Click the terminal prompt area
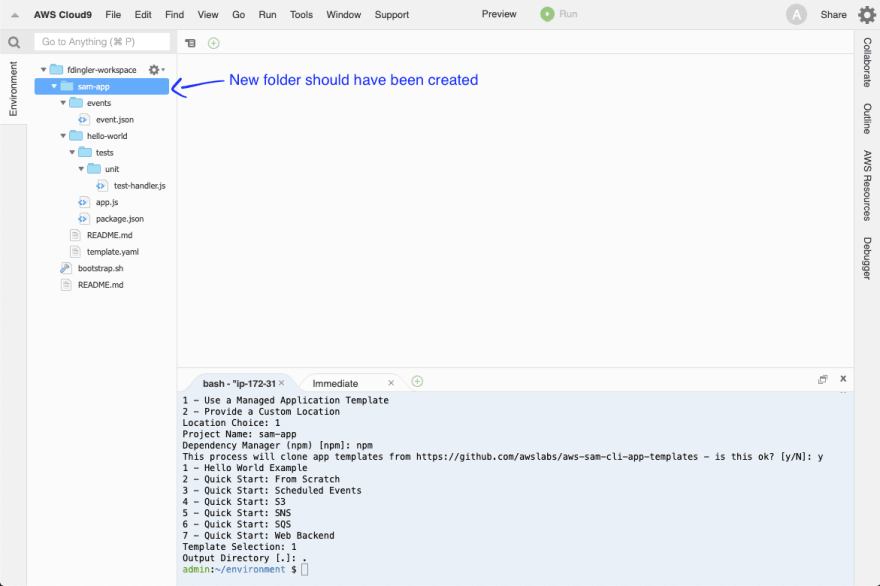This screenshot has height=586, width=880. [x=305, y=570]
